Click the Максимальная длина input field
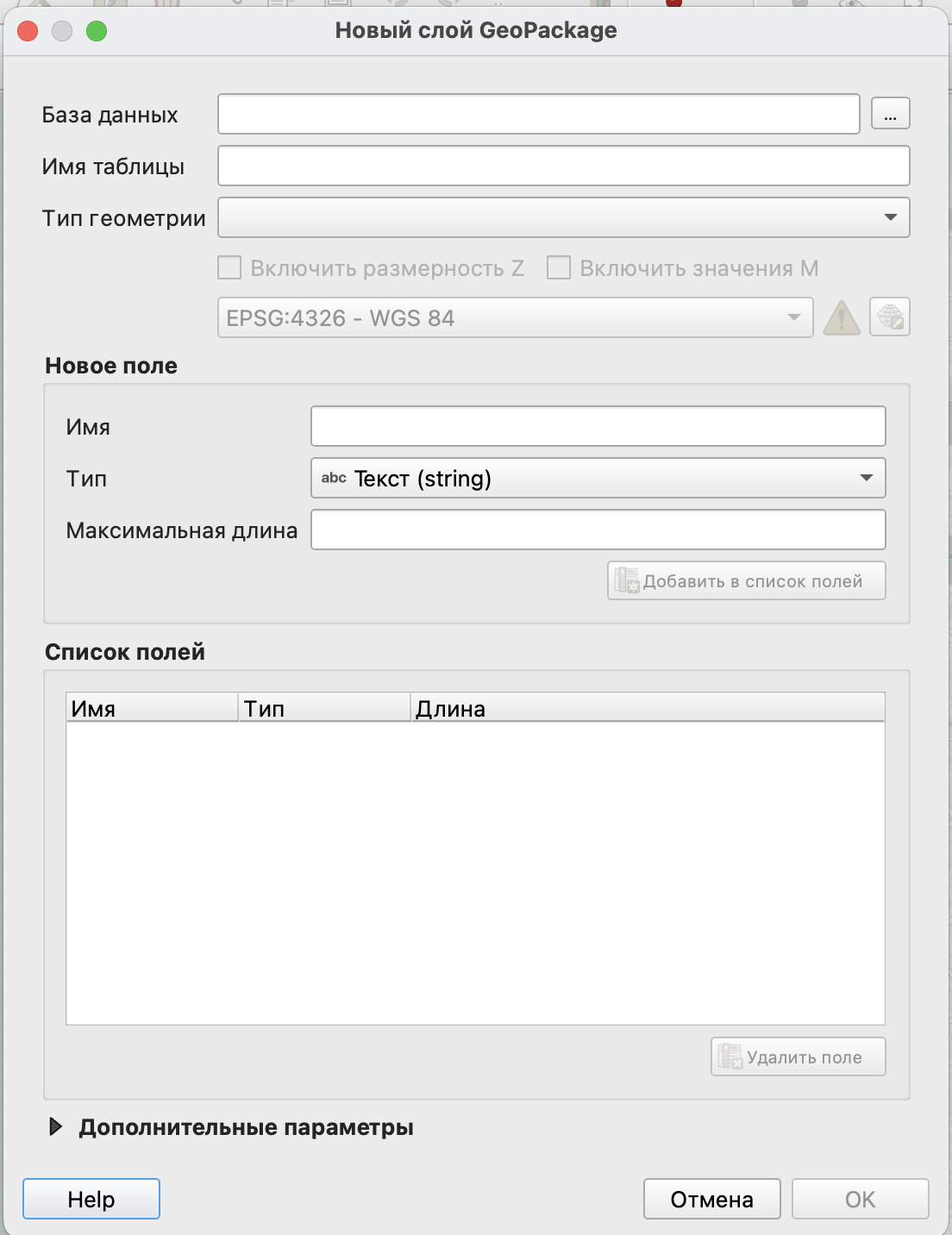Screen dimensions: 952x1235 point(598,530)
